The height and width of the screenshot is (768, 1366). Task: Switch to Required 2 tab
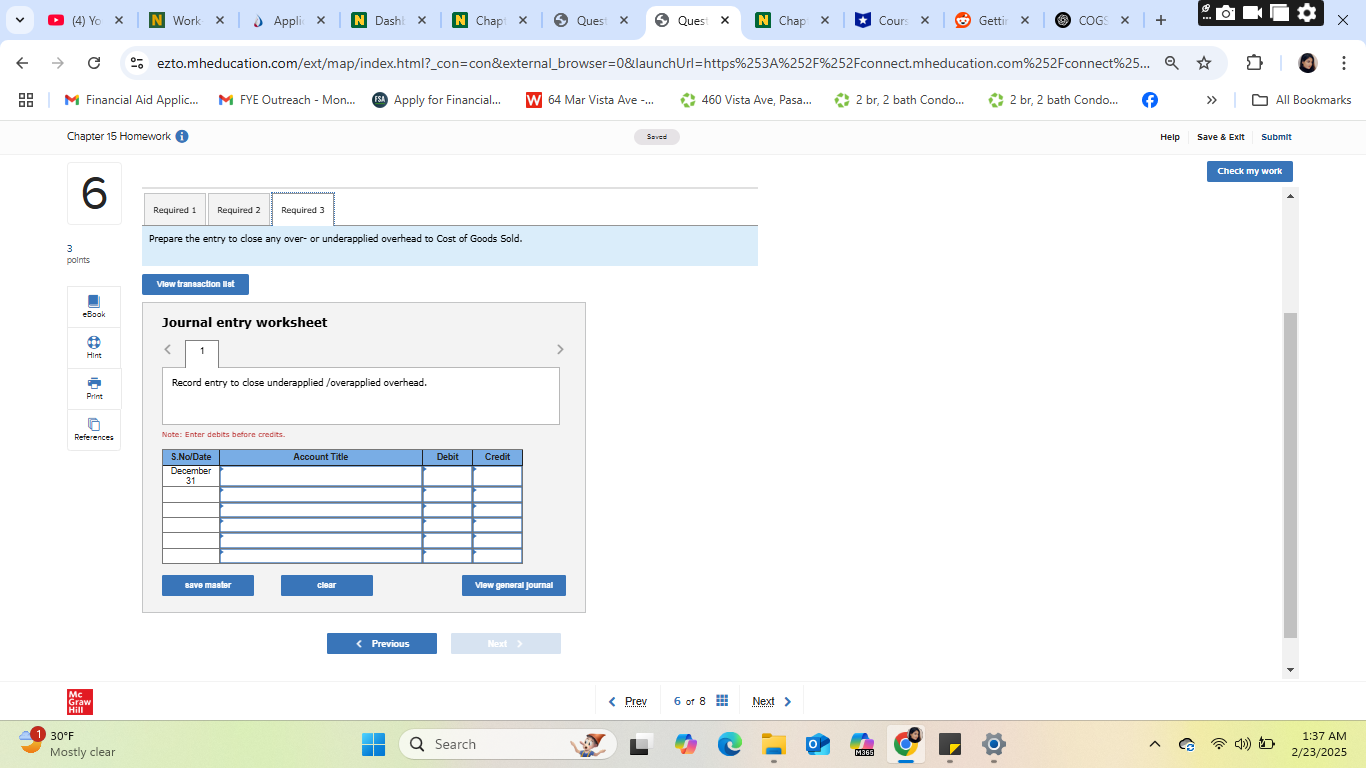[239, 210]
